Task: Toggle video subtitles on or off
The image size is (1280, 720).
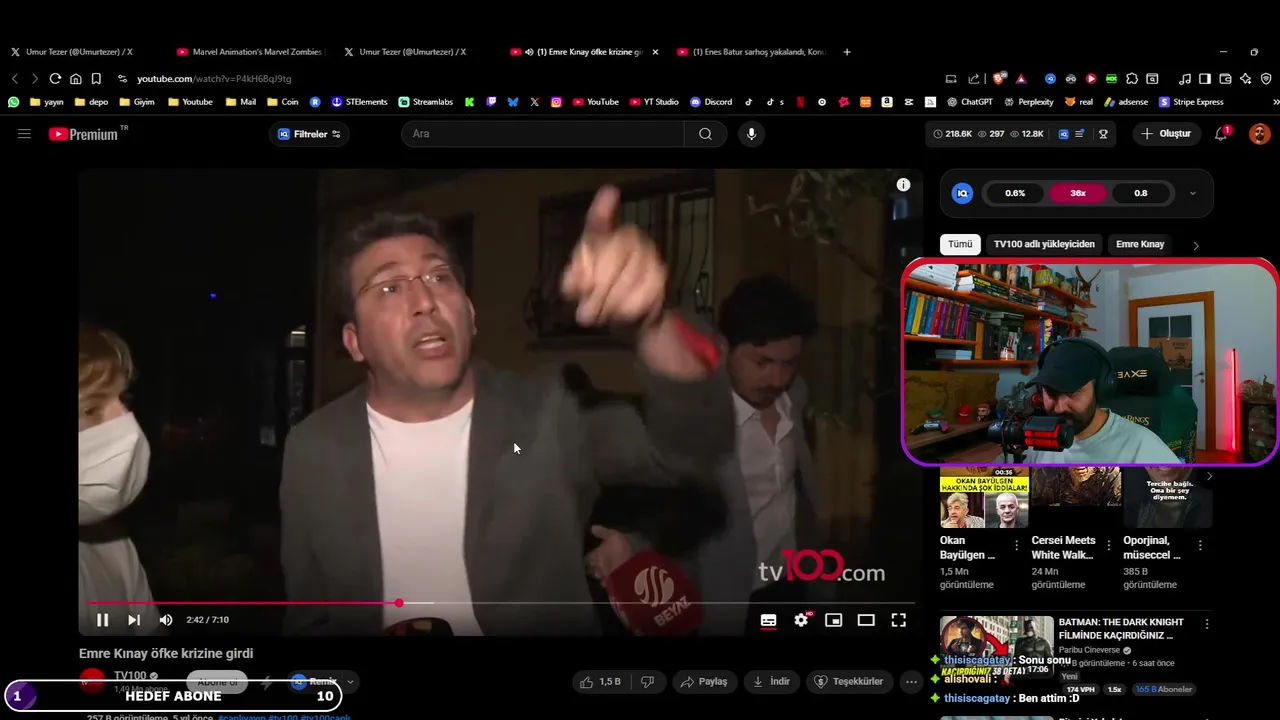Action: pyautogui.click(x=768, y=620)
